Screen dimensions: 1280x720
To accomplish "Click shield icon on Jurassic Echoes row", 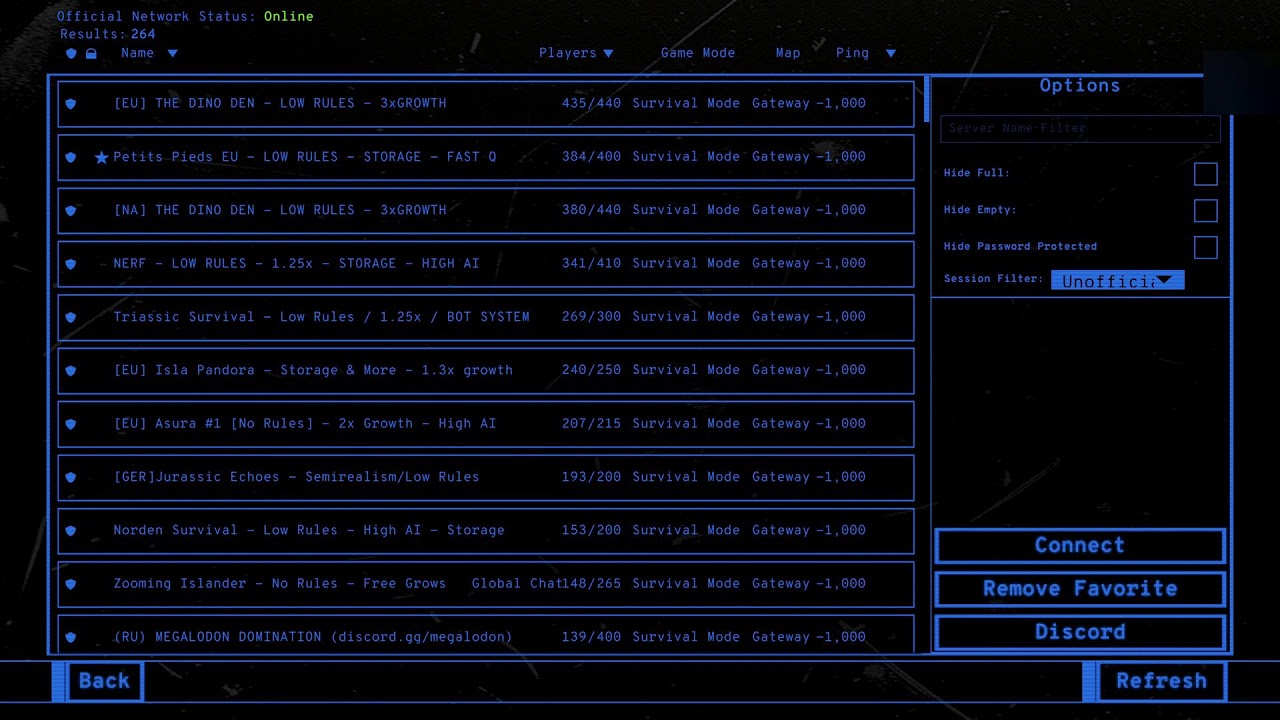I will click(70, 477).
